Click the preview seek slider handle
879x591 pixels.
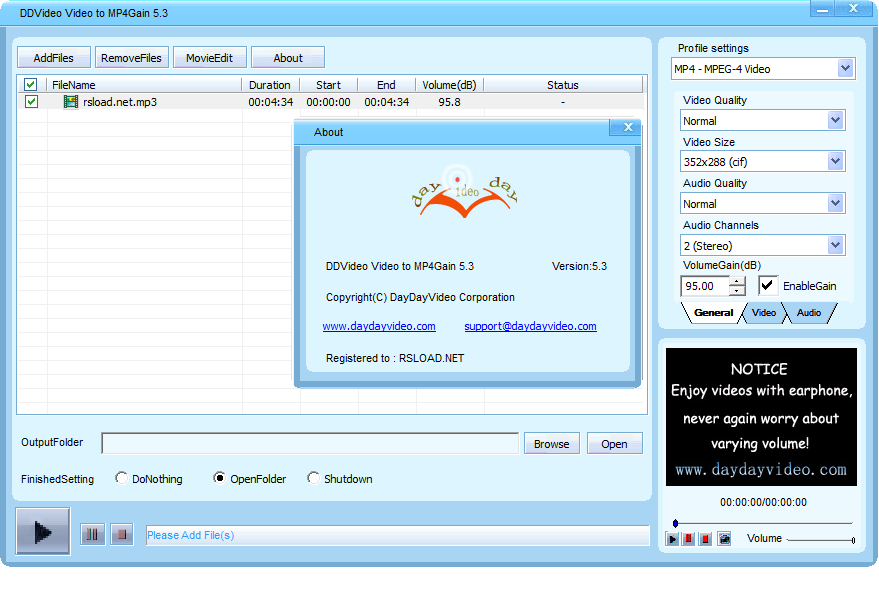[x=676, y=523]
